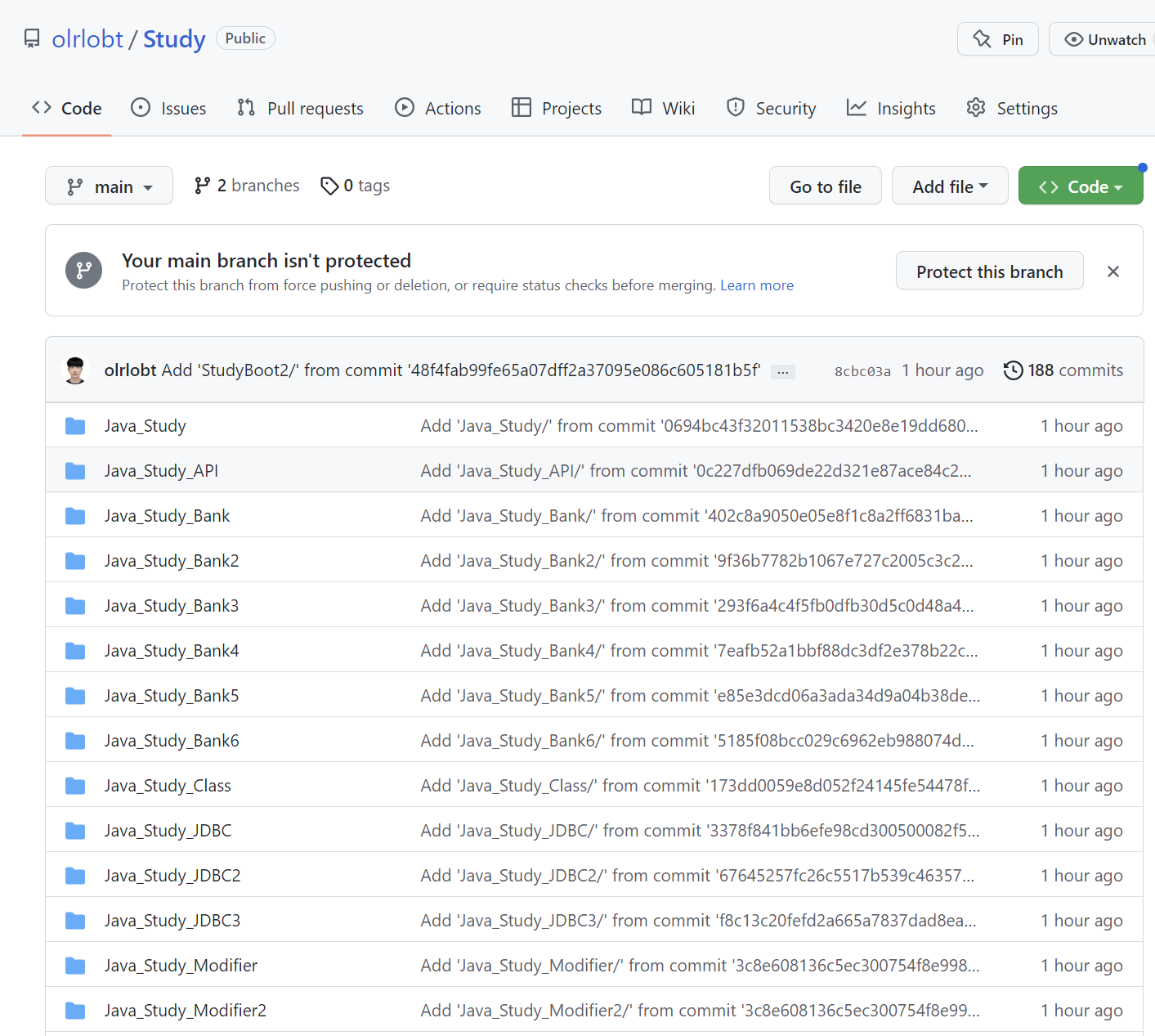Viewport: 1155px width, 1036px height.
Task: Open the Java_Study_Class folder
Action: (x=168, y=786)
